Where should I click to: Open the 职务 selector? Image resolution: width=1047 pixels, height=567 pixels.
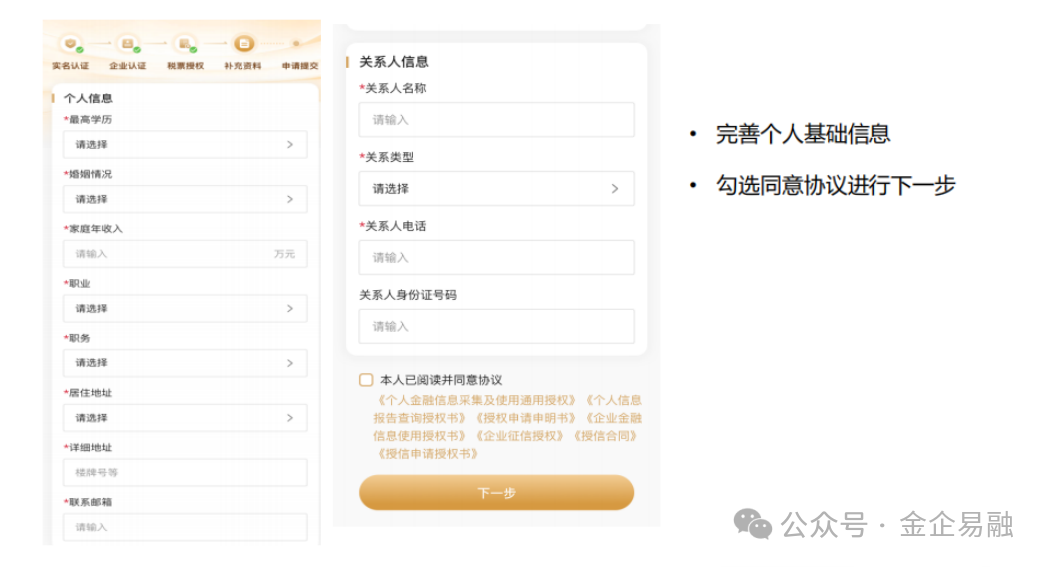pyautogui.click(x=184, y=363)
